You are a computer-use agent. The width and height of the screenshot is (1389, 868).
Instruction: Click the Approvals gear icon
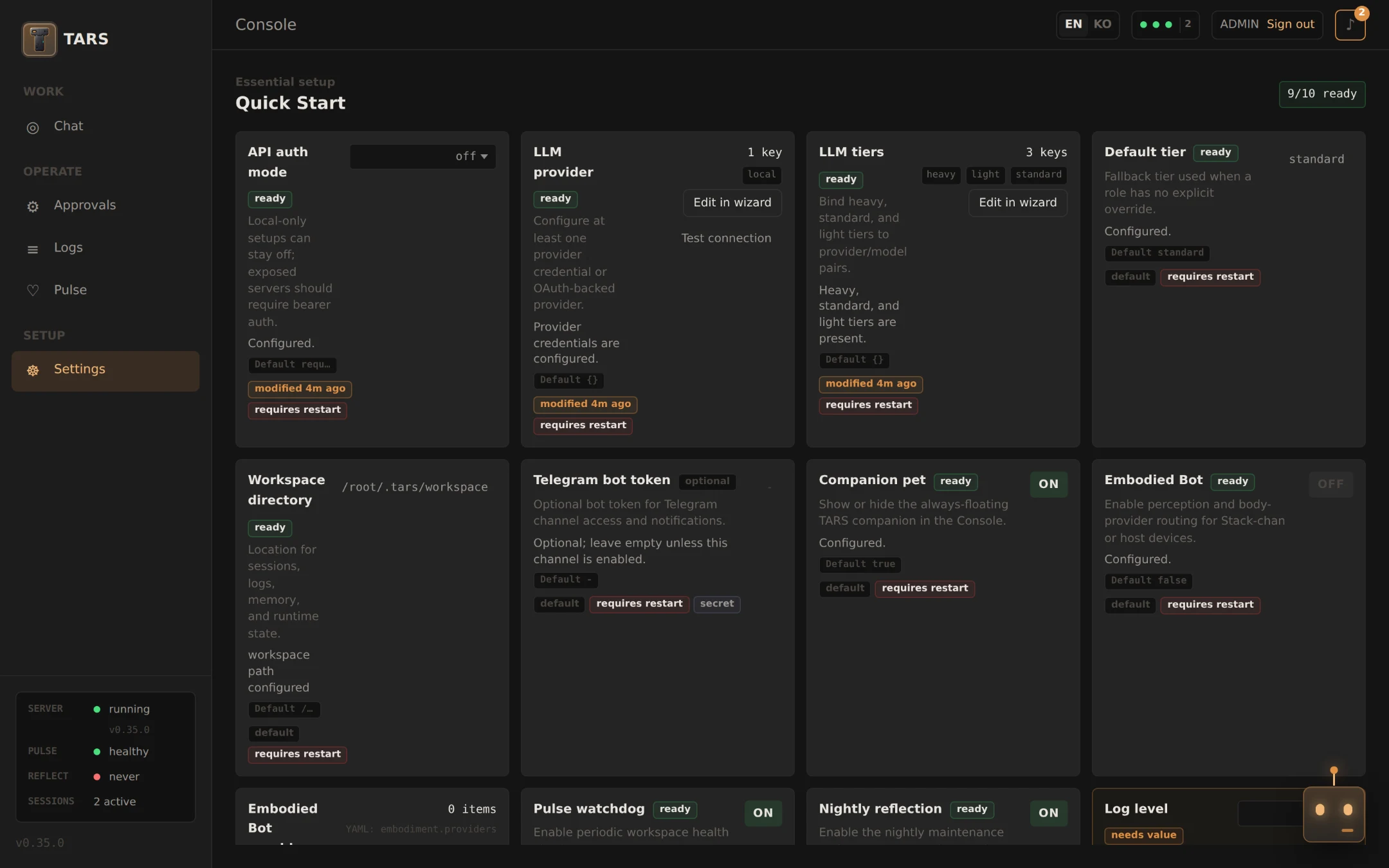pyautogui.click(x=33, y=207)
